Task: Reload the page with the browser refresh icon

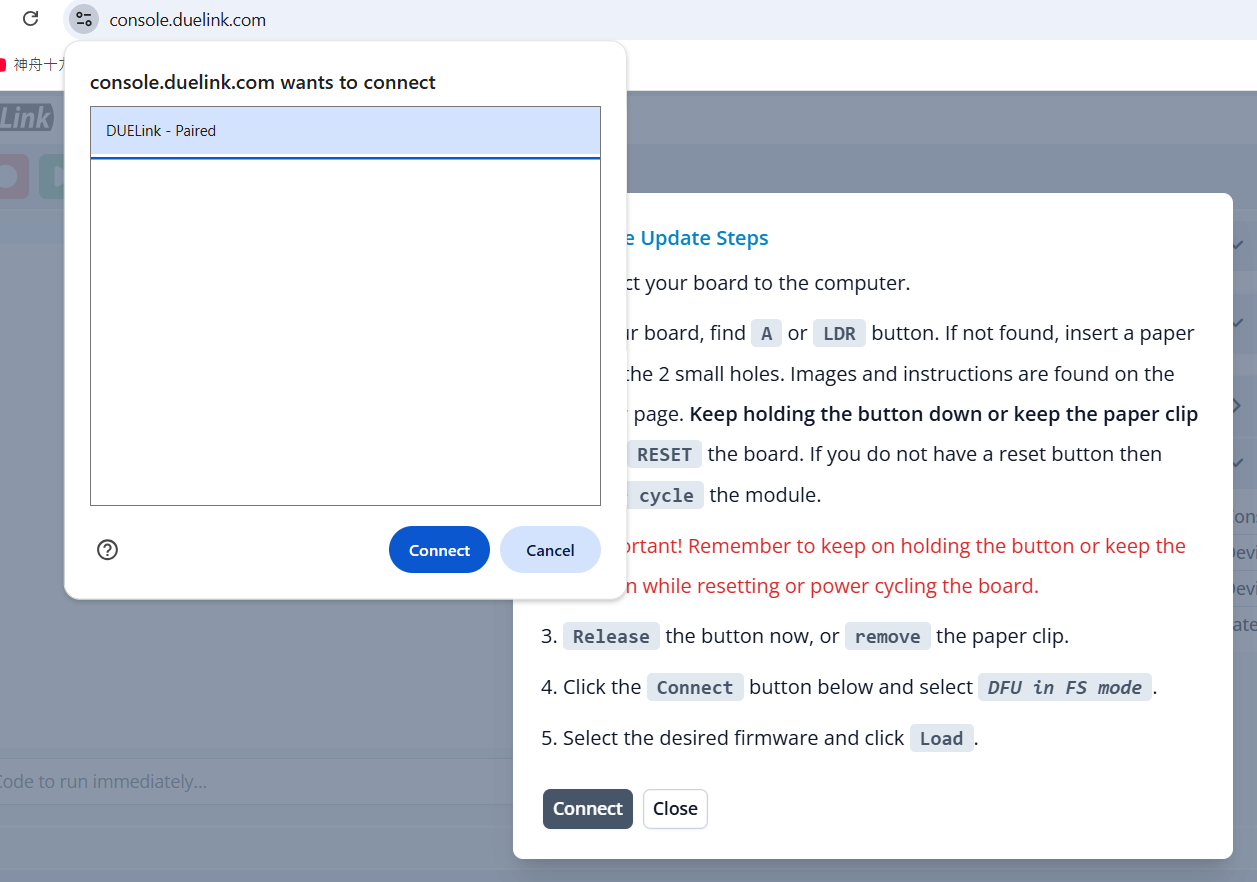Action: click(31, 19)
